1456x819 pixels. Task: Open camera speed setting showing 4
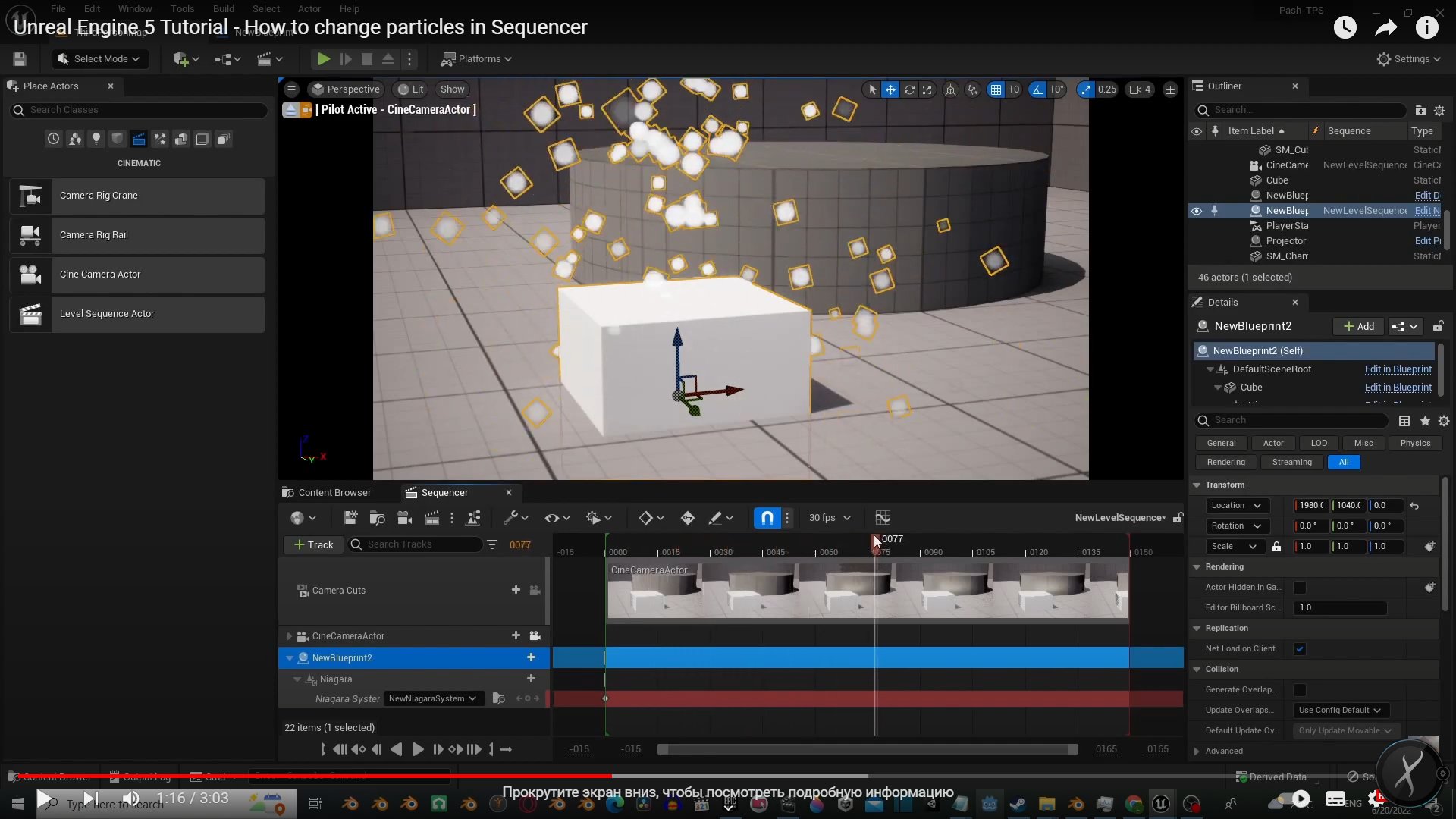[x=1140, y=89]
